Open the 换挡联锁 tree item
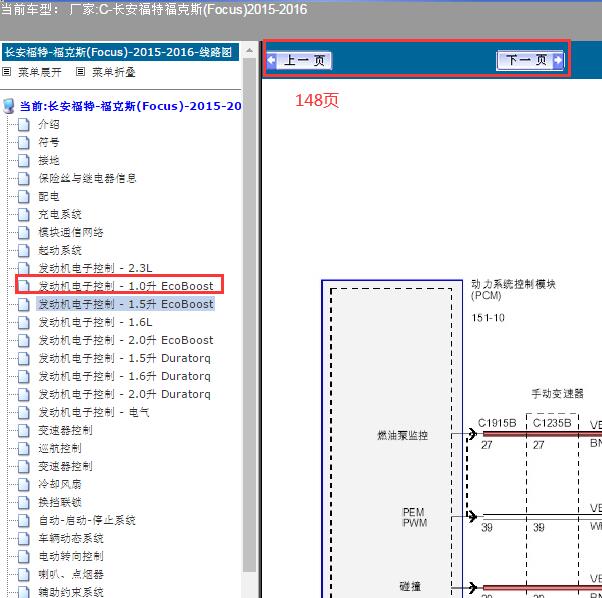The image size is (602, 598). (60, 502)
